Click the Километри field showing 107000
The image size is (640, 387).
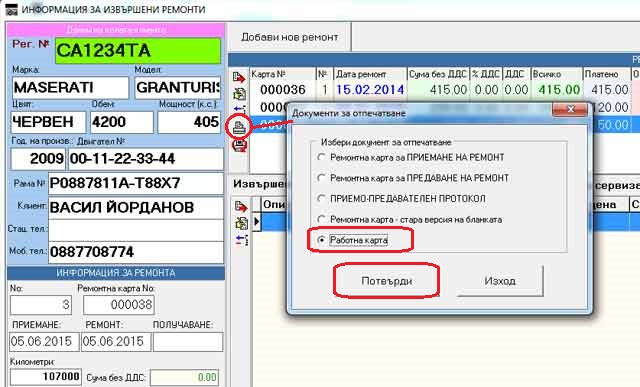point(45,377)
